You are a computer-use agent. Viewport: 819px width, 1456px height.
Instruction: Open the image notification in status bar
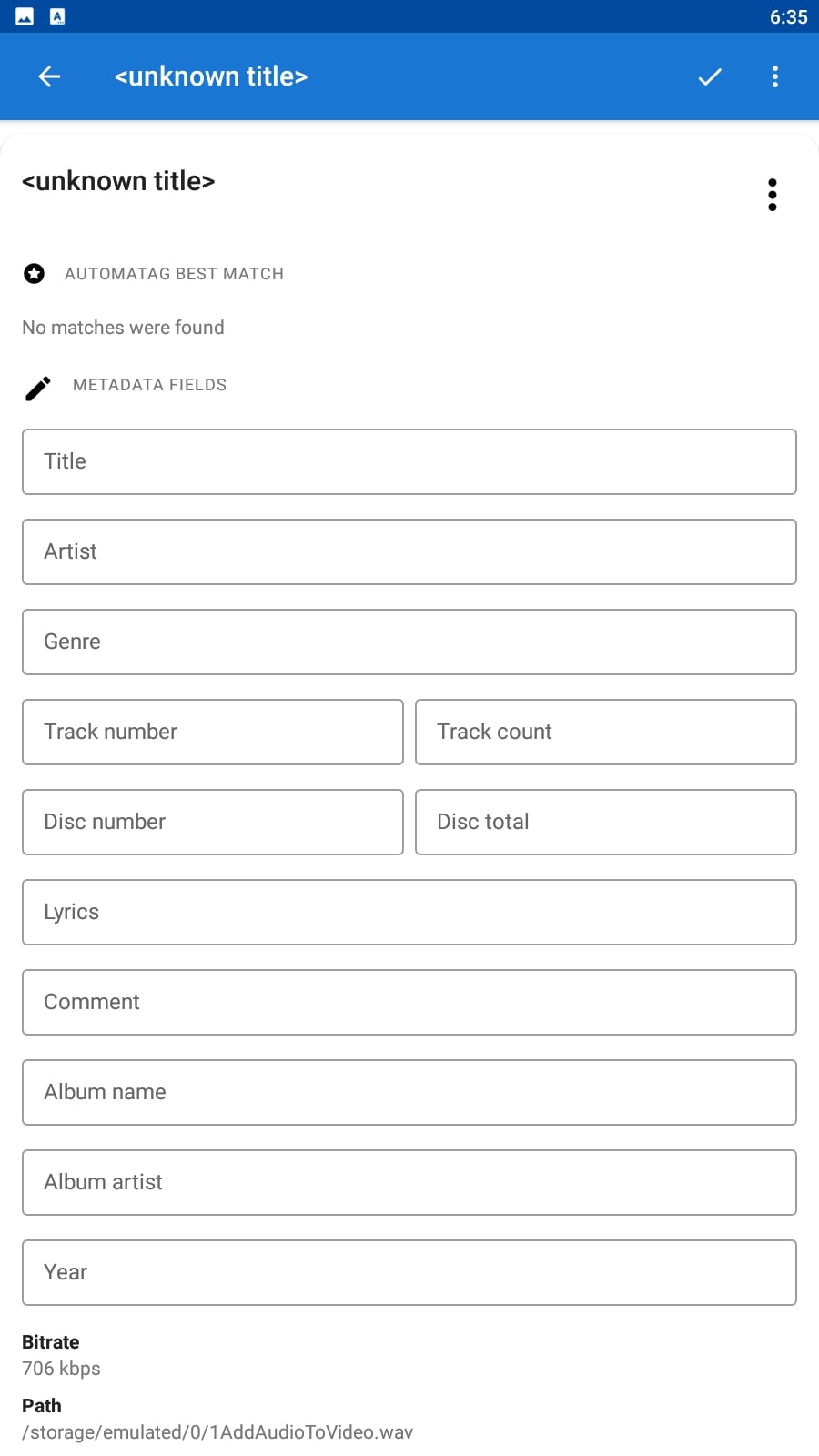pyautogui.click(x=25, y=16)
